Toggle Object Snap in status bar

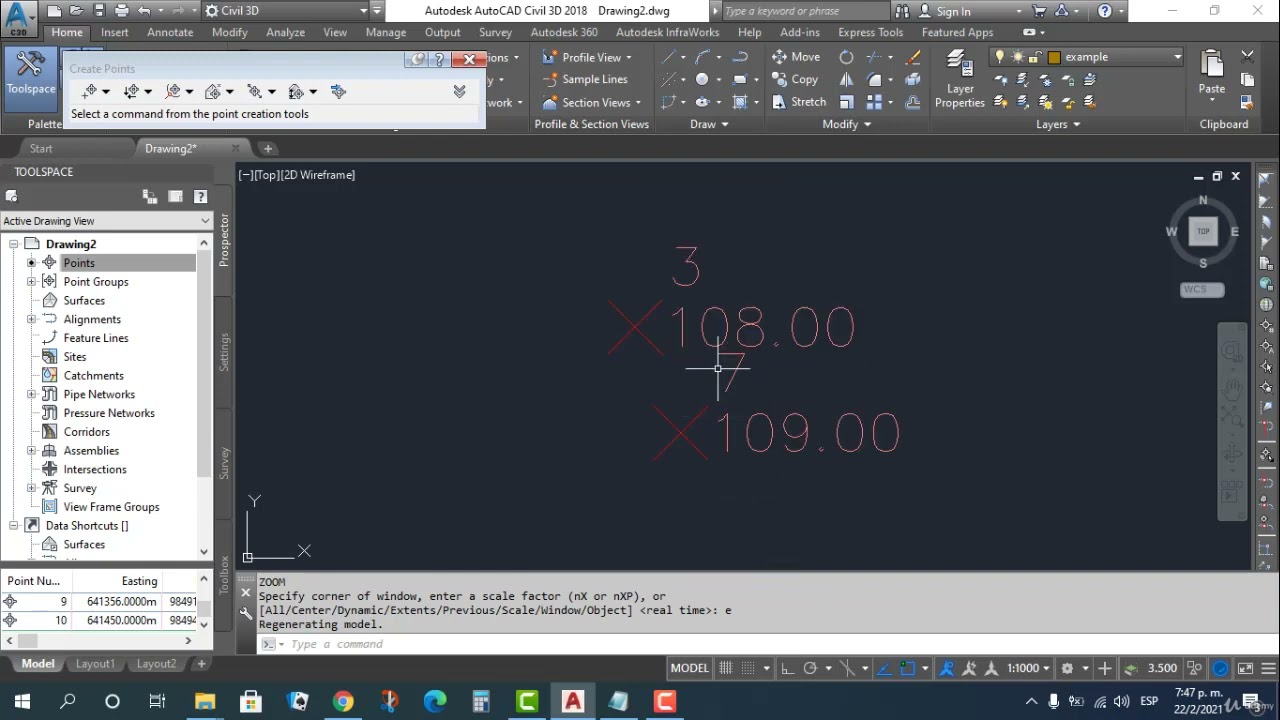point(908,668)
